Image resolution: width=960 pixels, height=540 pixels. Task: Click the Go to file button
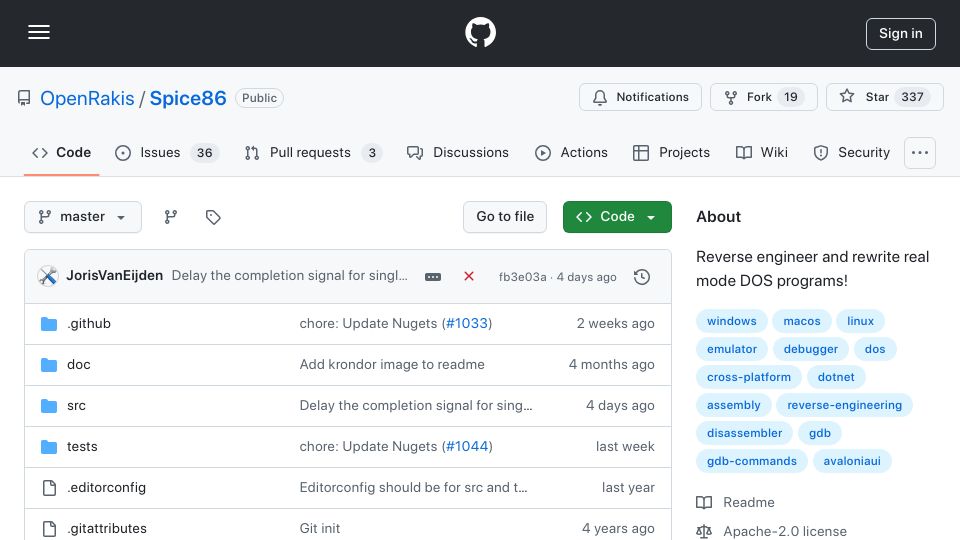(504, 217)
